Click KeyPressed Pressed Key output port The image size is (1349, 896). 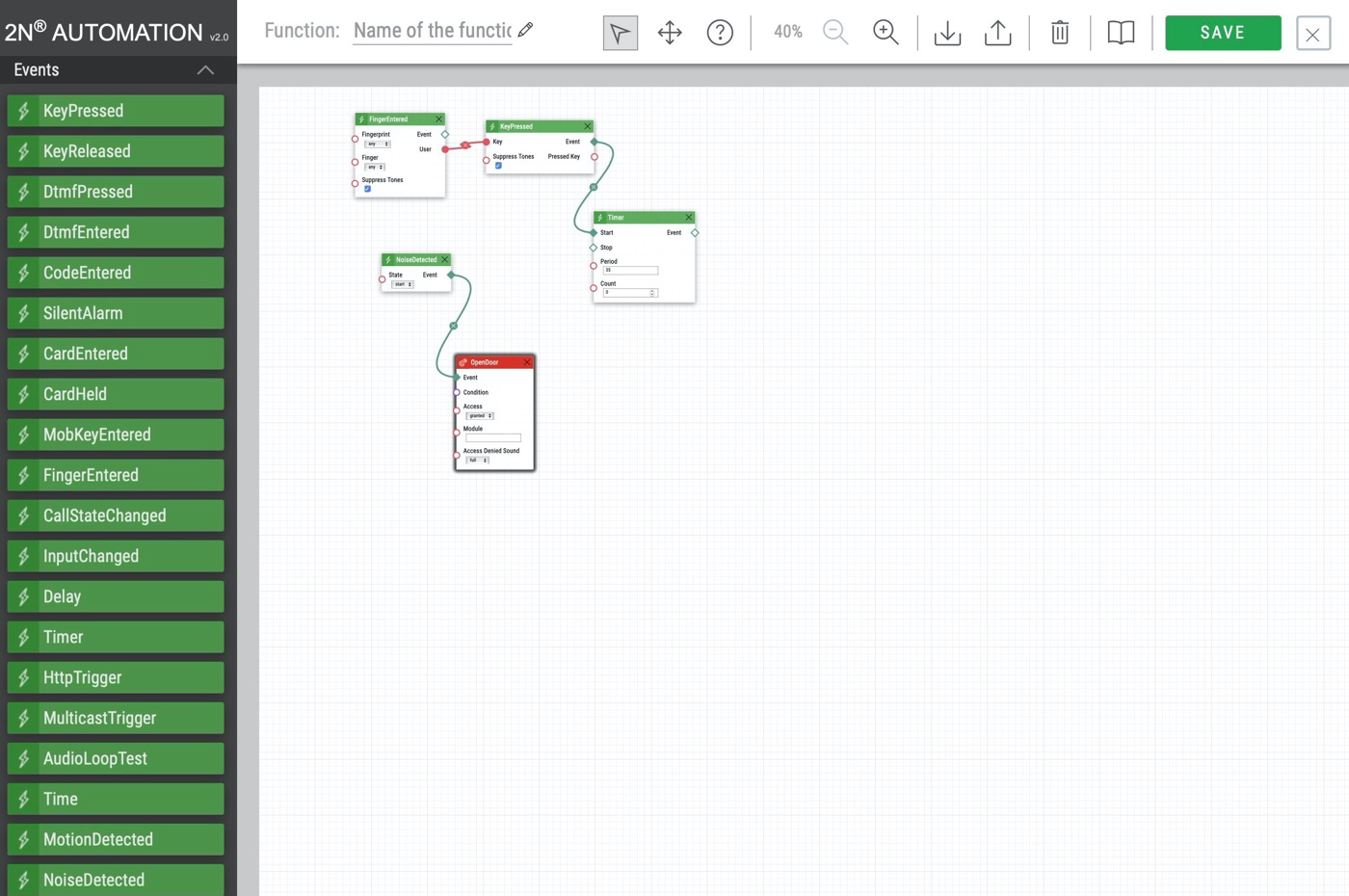point(594,157)
